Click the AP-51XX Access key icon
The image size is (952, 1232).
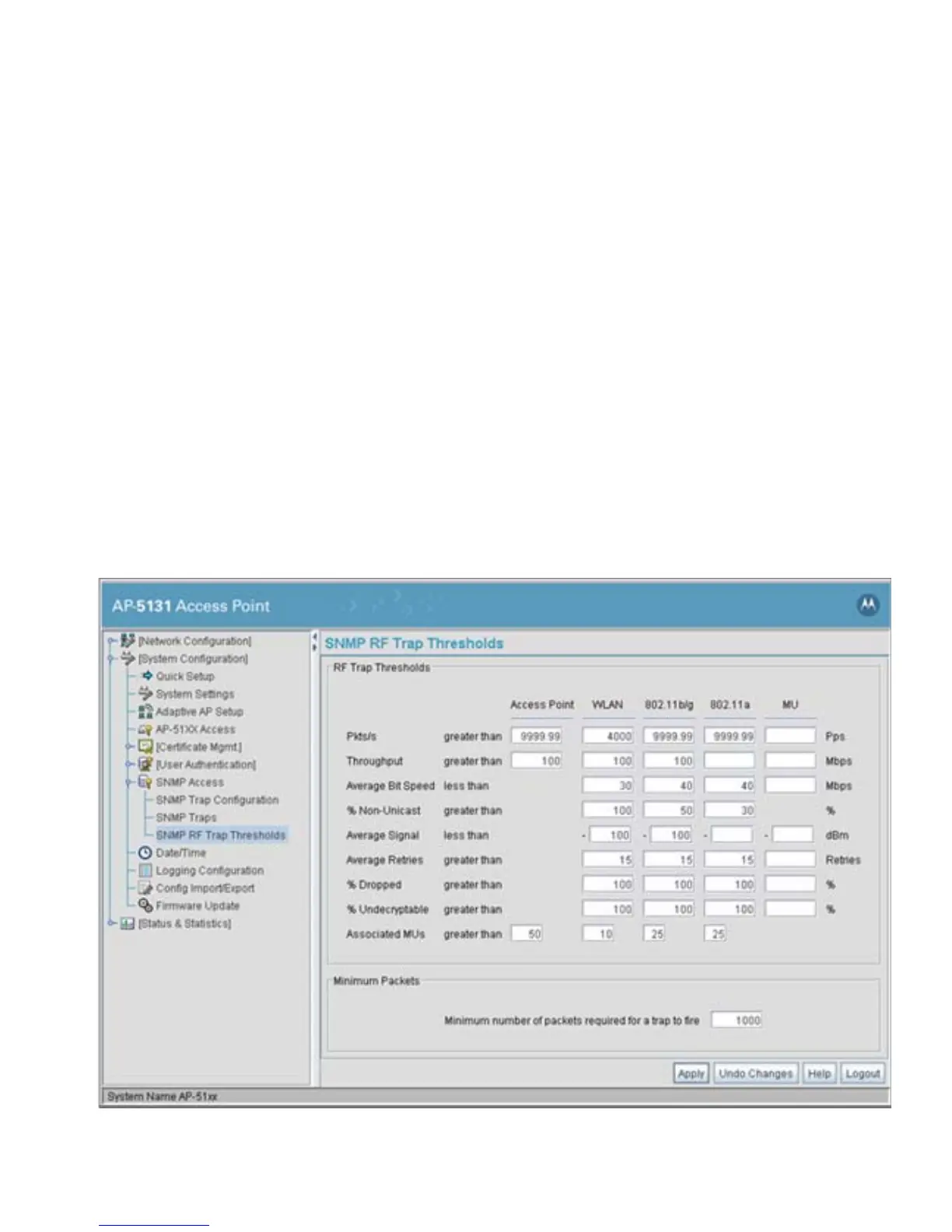(x=145, y=730)
